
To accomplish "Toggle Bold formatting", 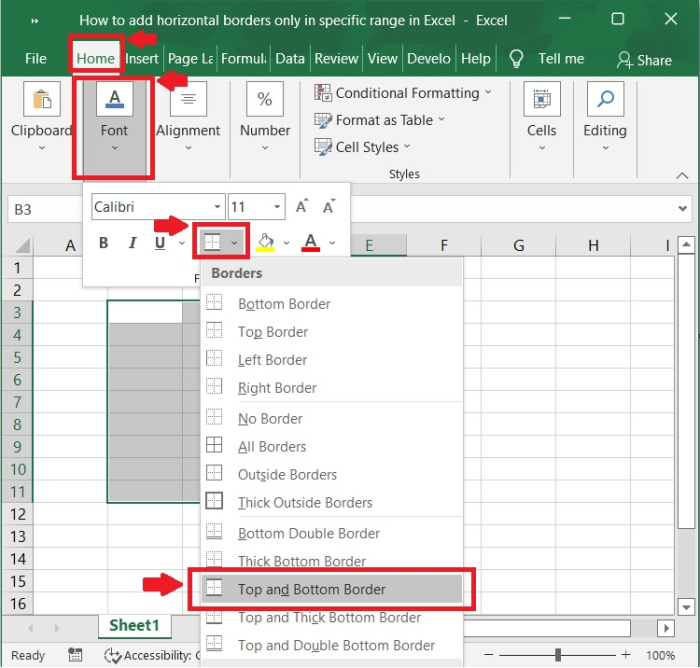I will [104, 242].
